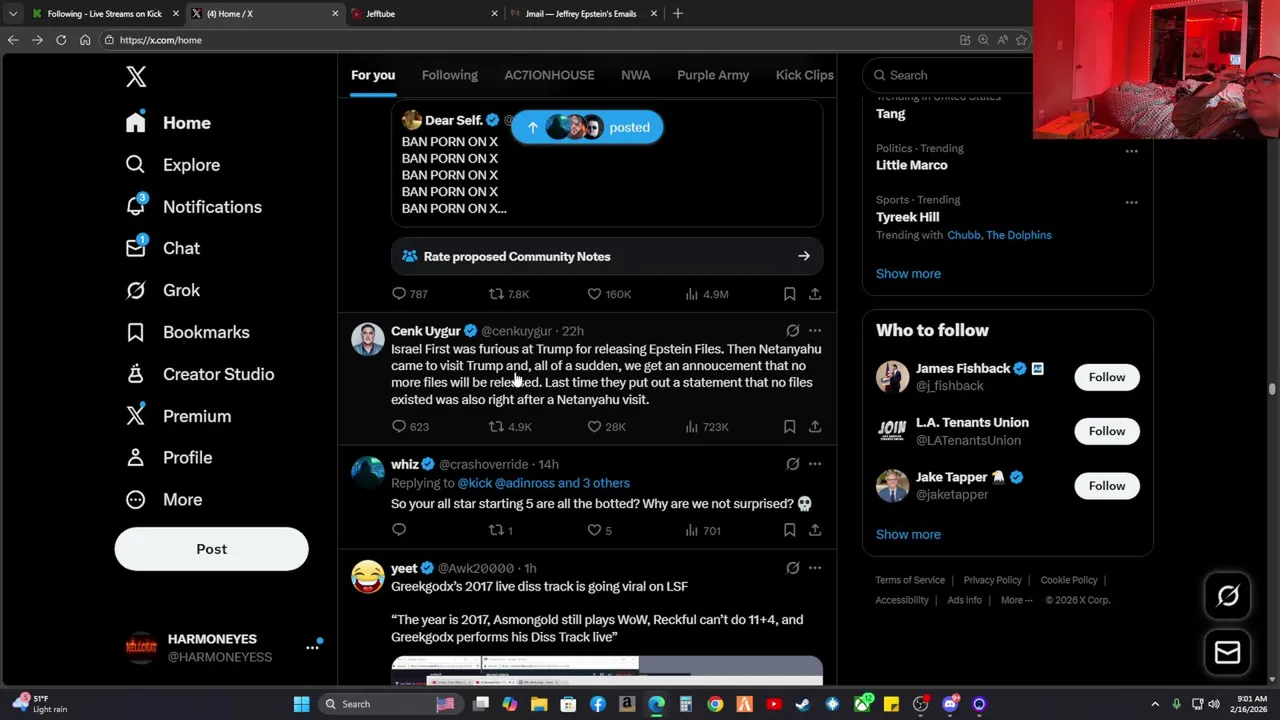Expand the More menu in sidebar
1280x720 pixels.
click(163, 499)
